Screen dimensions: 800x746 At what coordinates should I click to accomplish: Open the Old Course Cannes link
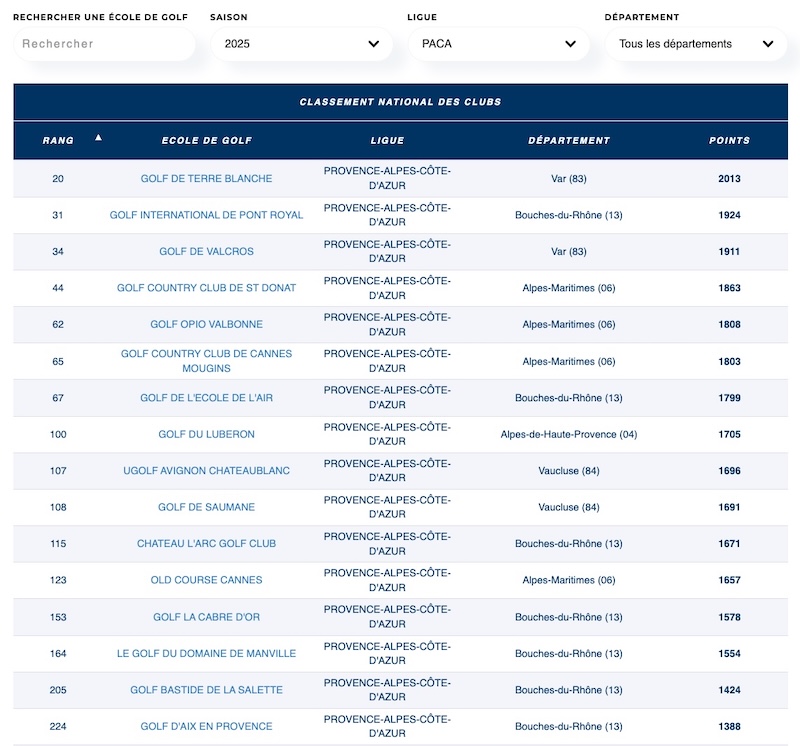click(x=207, y=580)
